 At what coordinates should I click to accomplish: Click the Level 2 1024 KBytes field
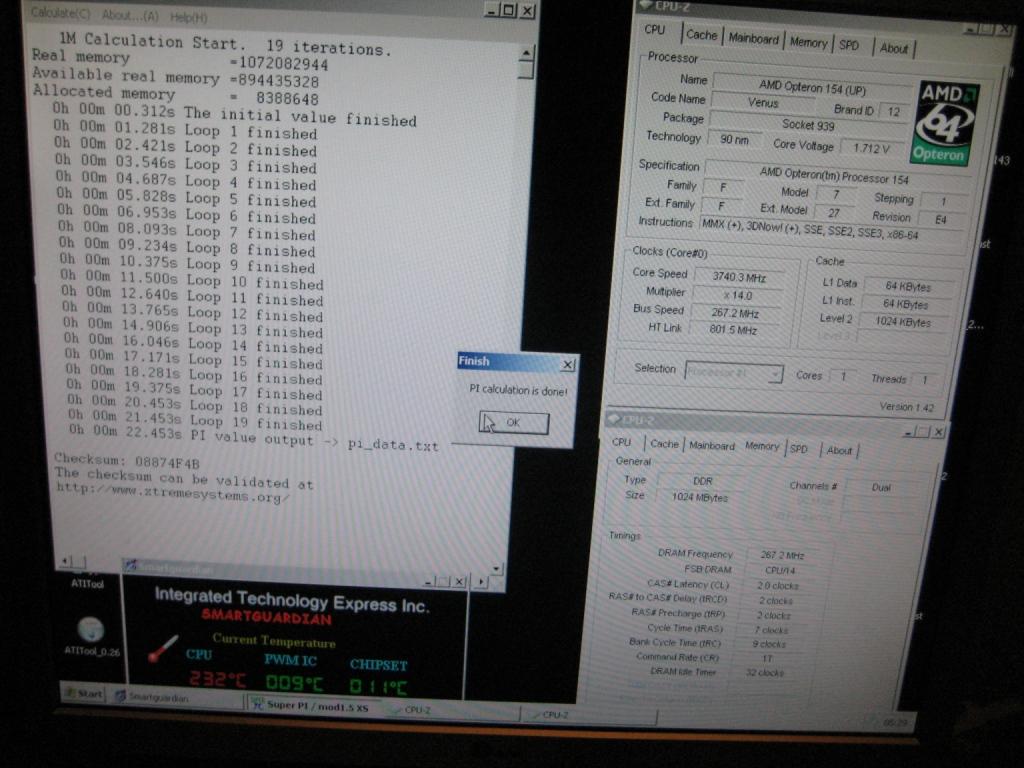pos(903,321)
